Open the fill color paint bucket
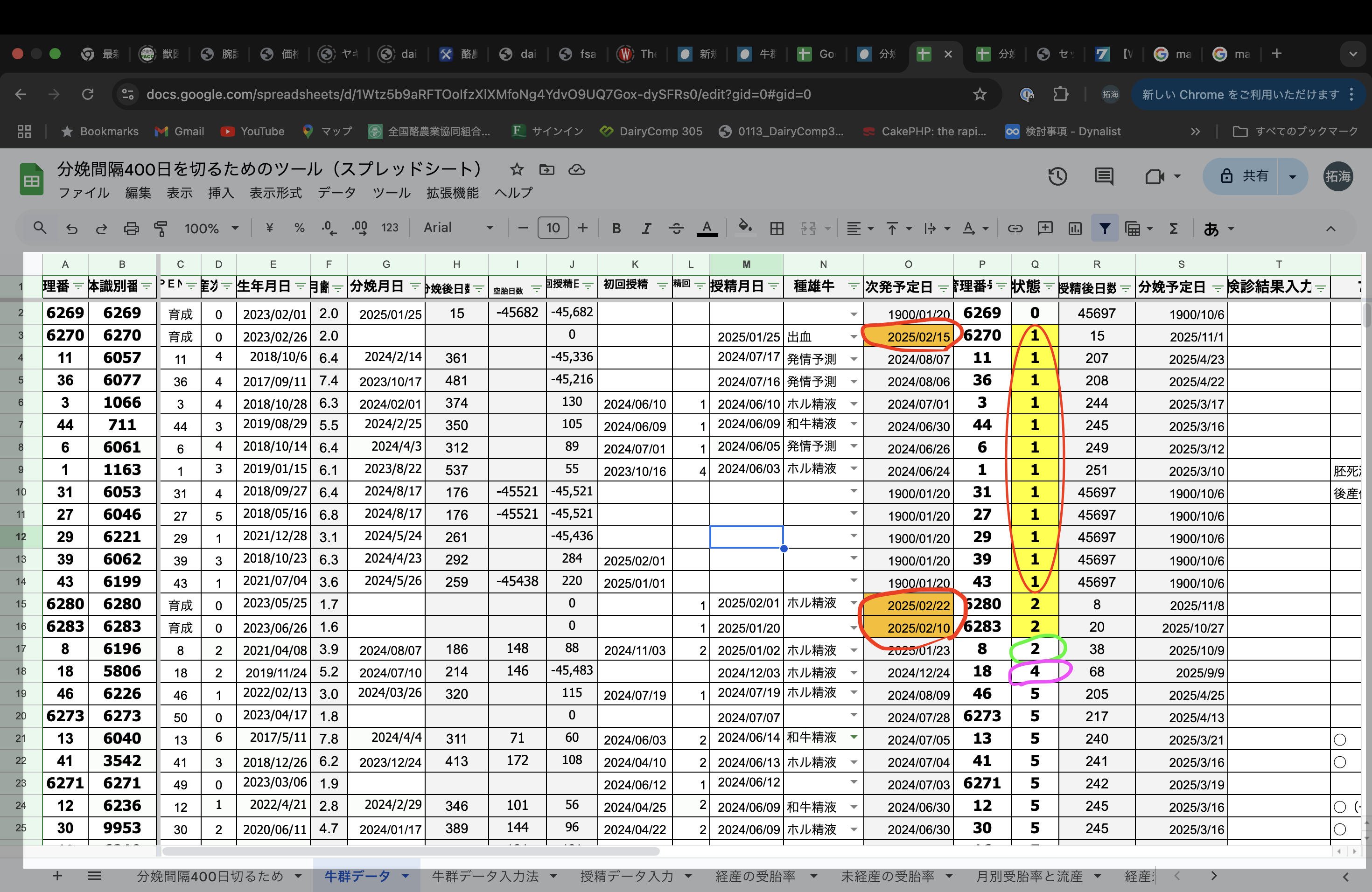The image size is (1372, 892). pos(745,228)
